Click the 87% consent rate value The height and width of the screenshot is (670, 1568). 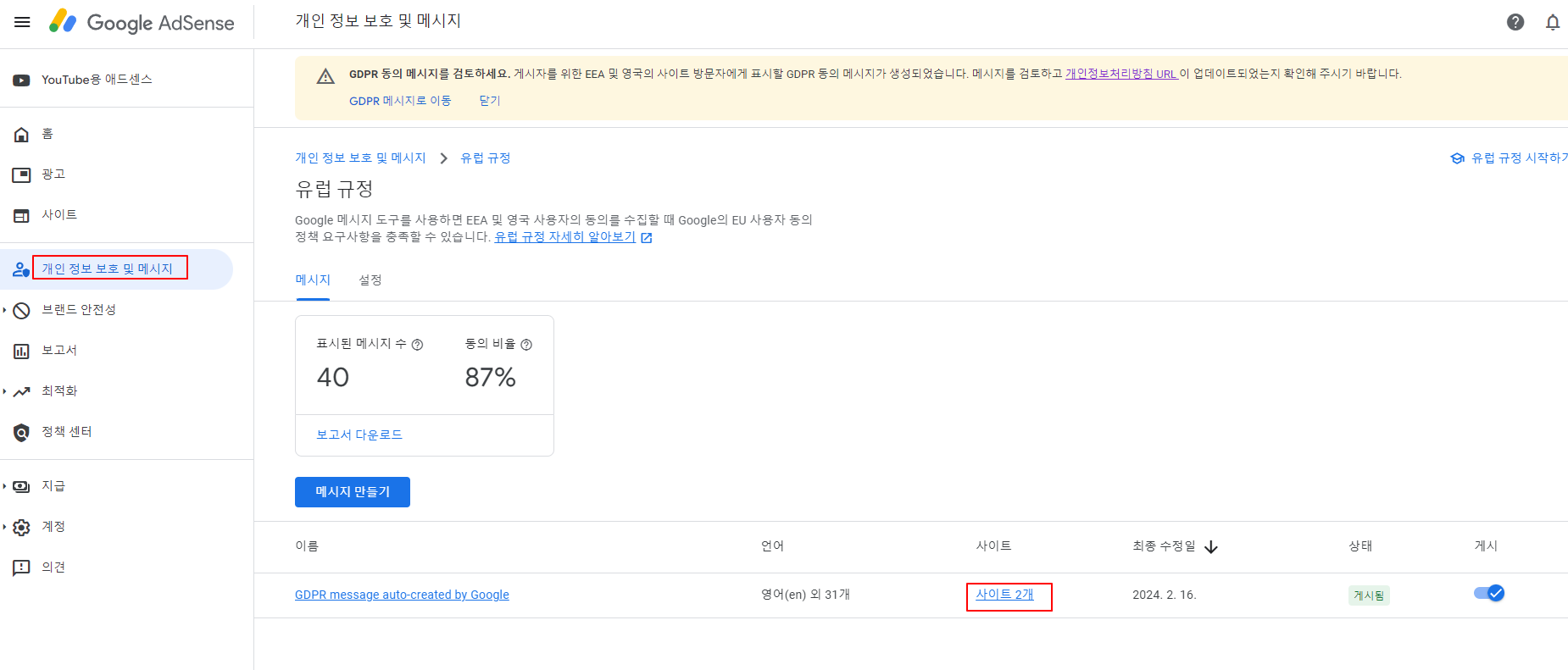click(x=490, y=378)
